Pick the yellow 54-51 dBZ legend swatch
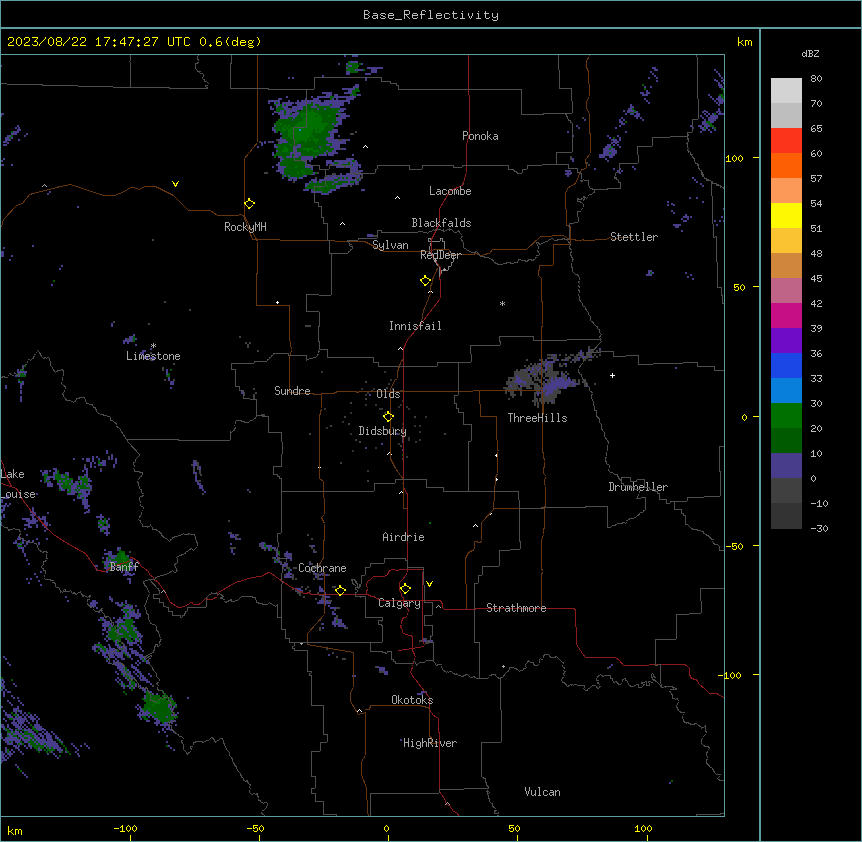This screenshot has height=842, width=862. [x=786, y=215]
